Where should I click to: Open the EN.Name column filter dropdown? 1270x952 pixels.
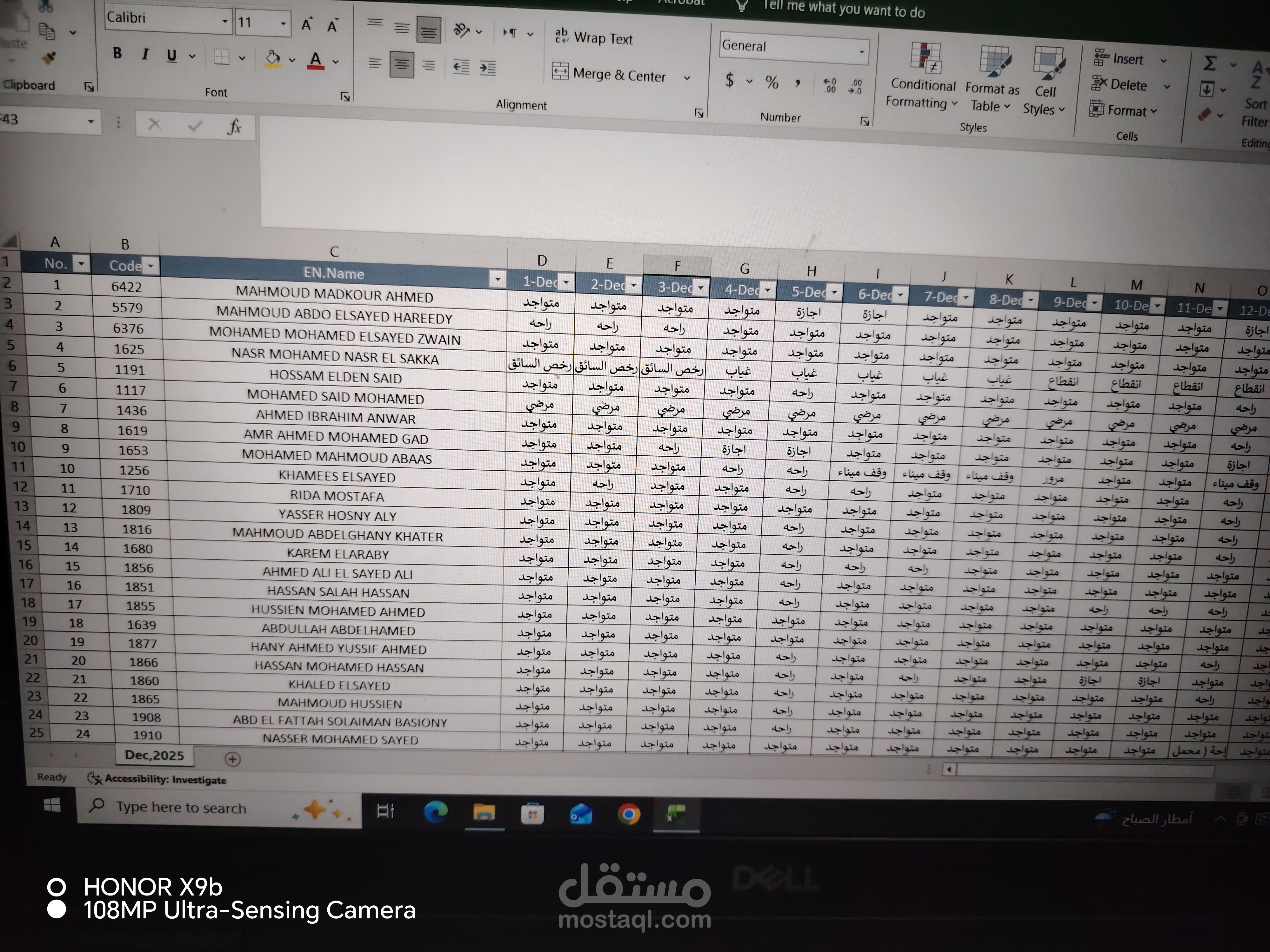point(497,279)
